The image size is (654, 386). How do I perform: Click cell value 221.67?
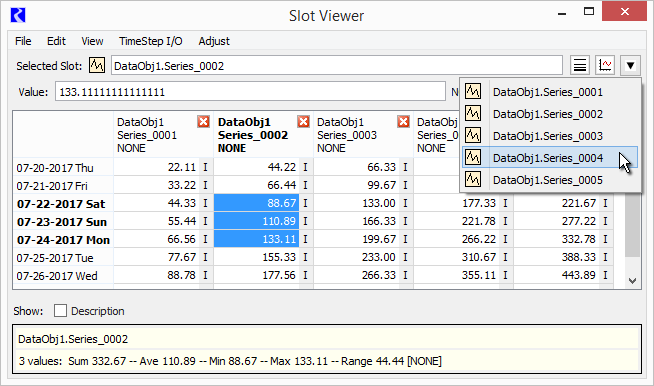[557, 203]
